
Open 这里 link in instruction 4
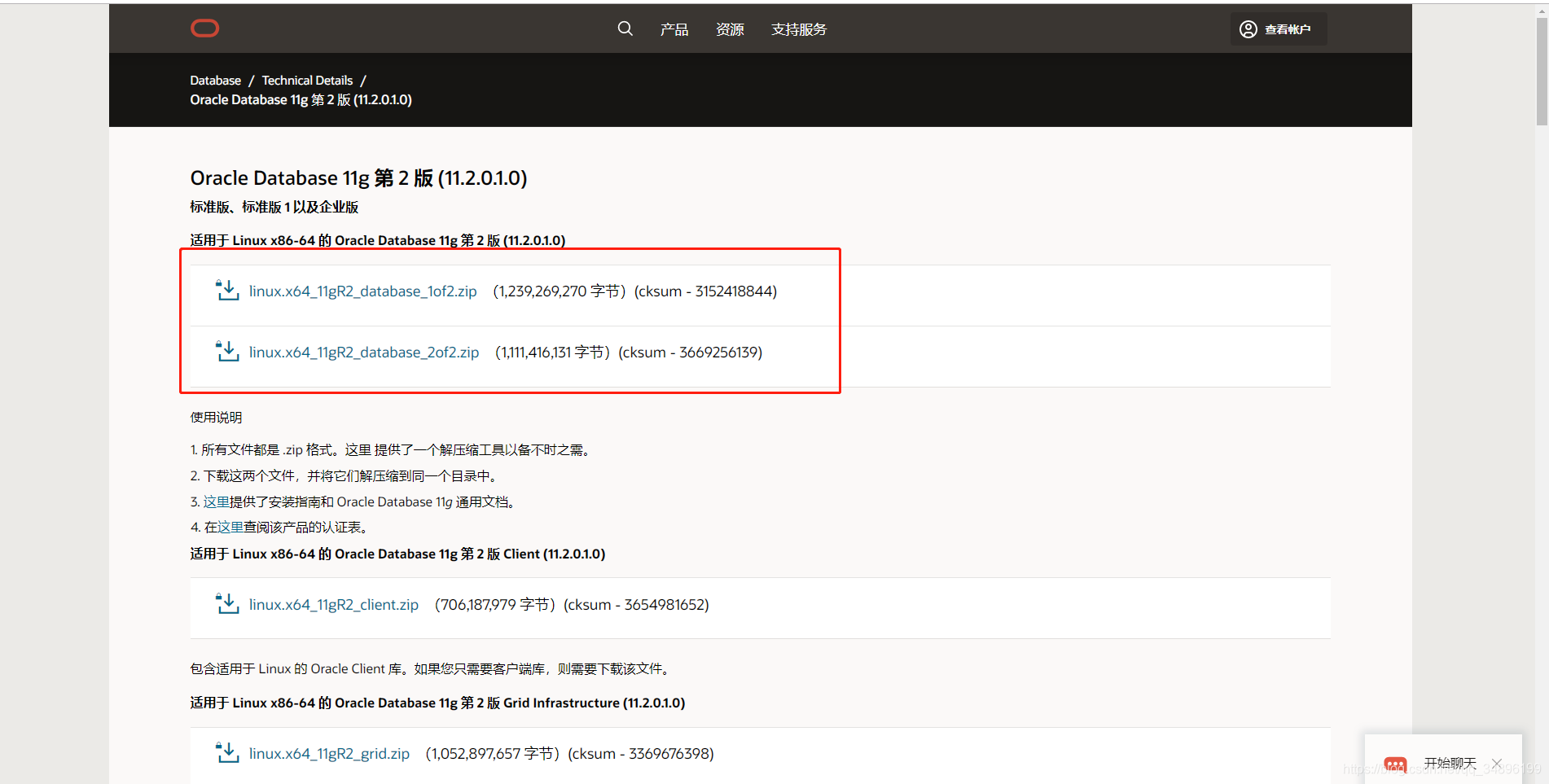point(230,527)
